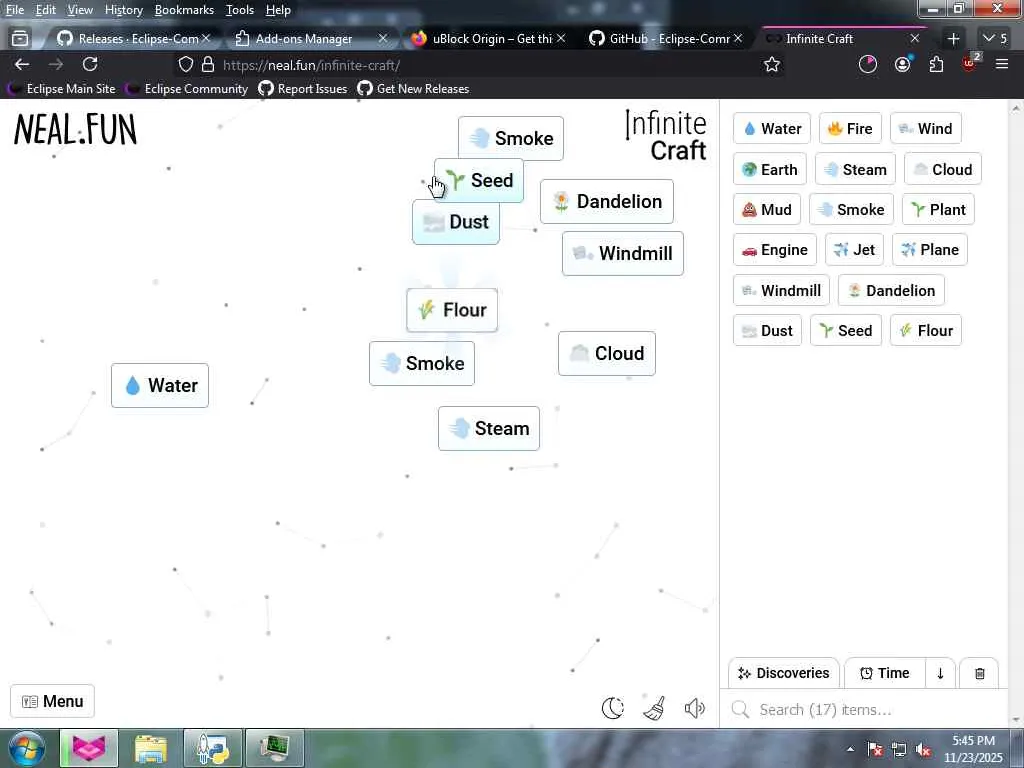
Task: Select Earth in the sidebar
Action: pyautogui.click(x=770, y=170)
